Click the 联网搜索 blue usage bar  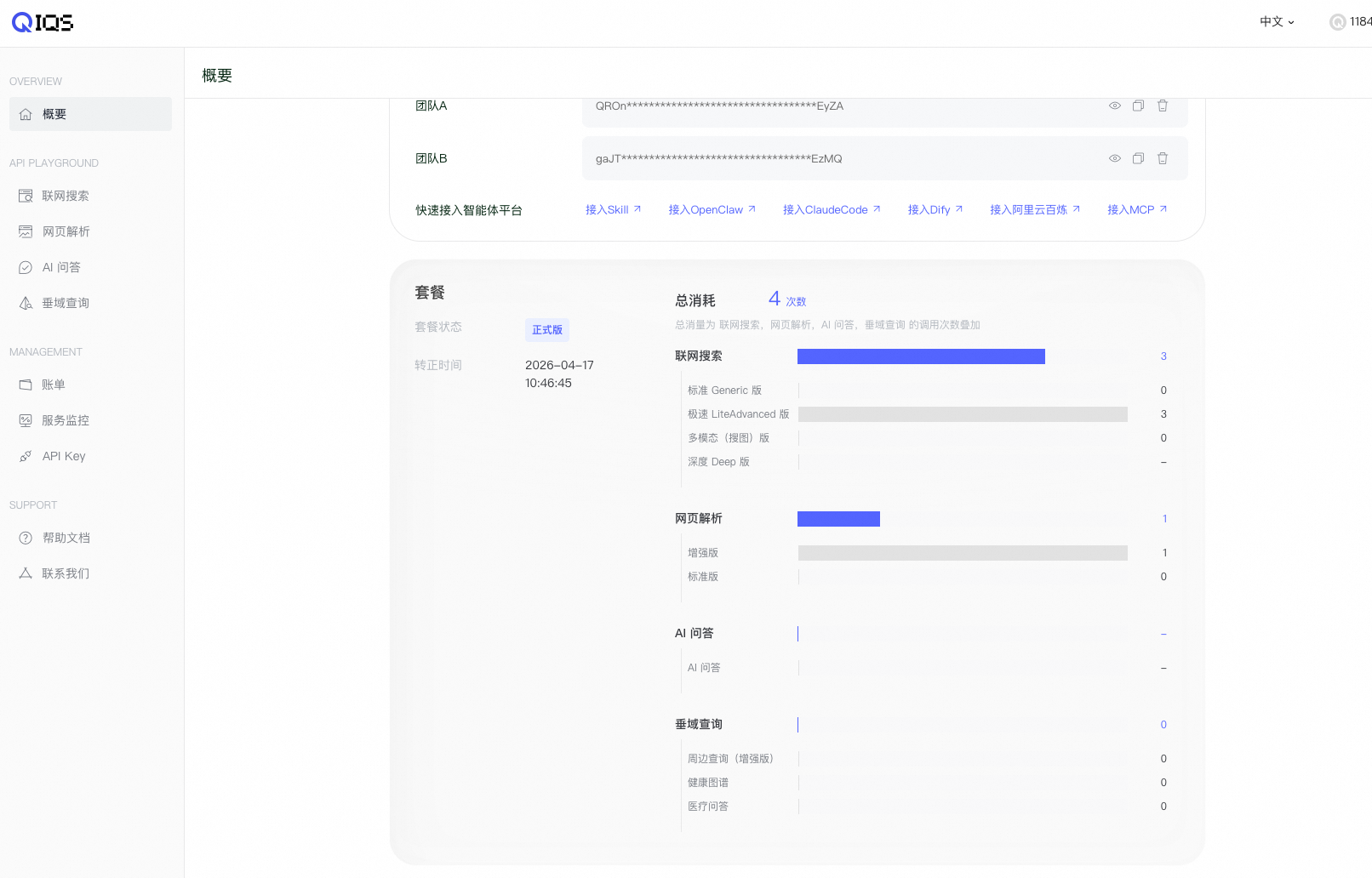[x=921, y=356]
